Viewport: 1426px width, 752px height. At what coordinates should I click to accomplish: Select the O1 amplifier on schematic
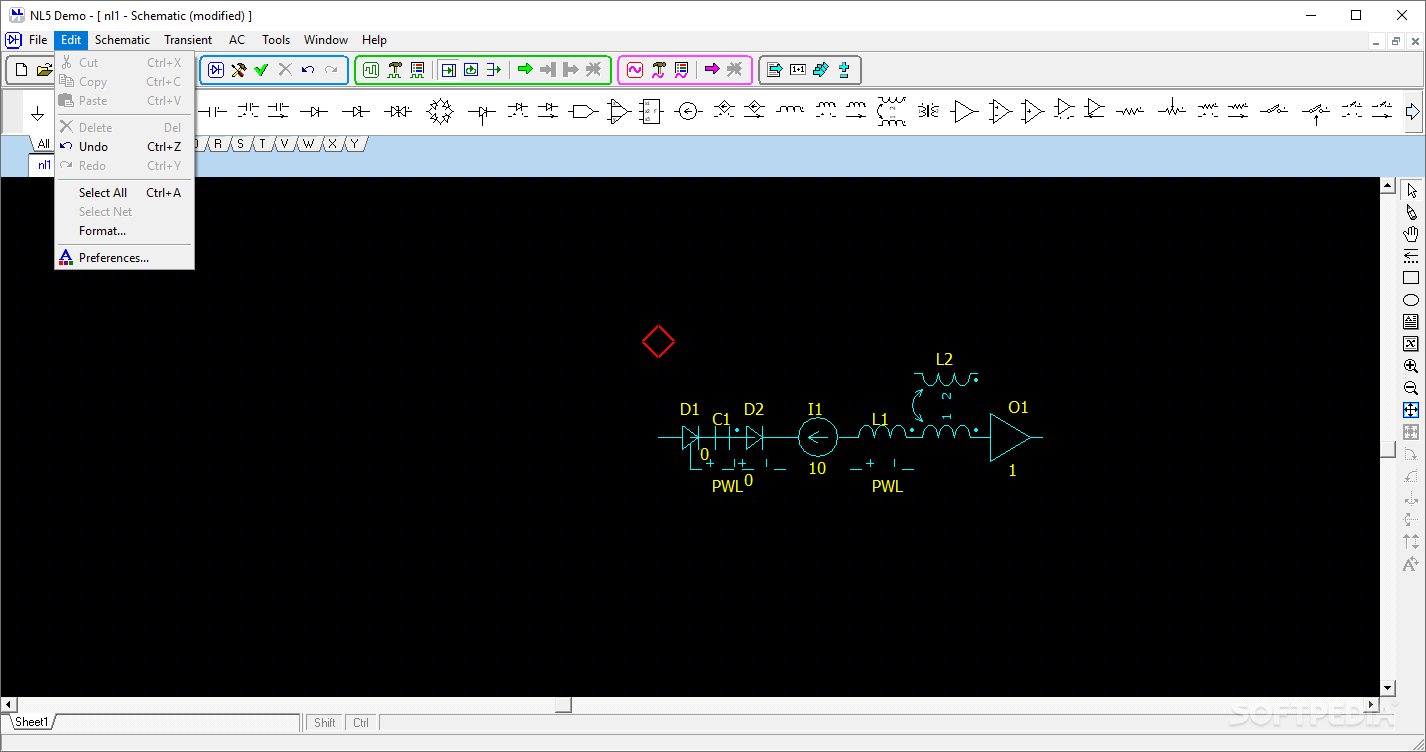pyautogui.click(x=1010, y=437)
